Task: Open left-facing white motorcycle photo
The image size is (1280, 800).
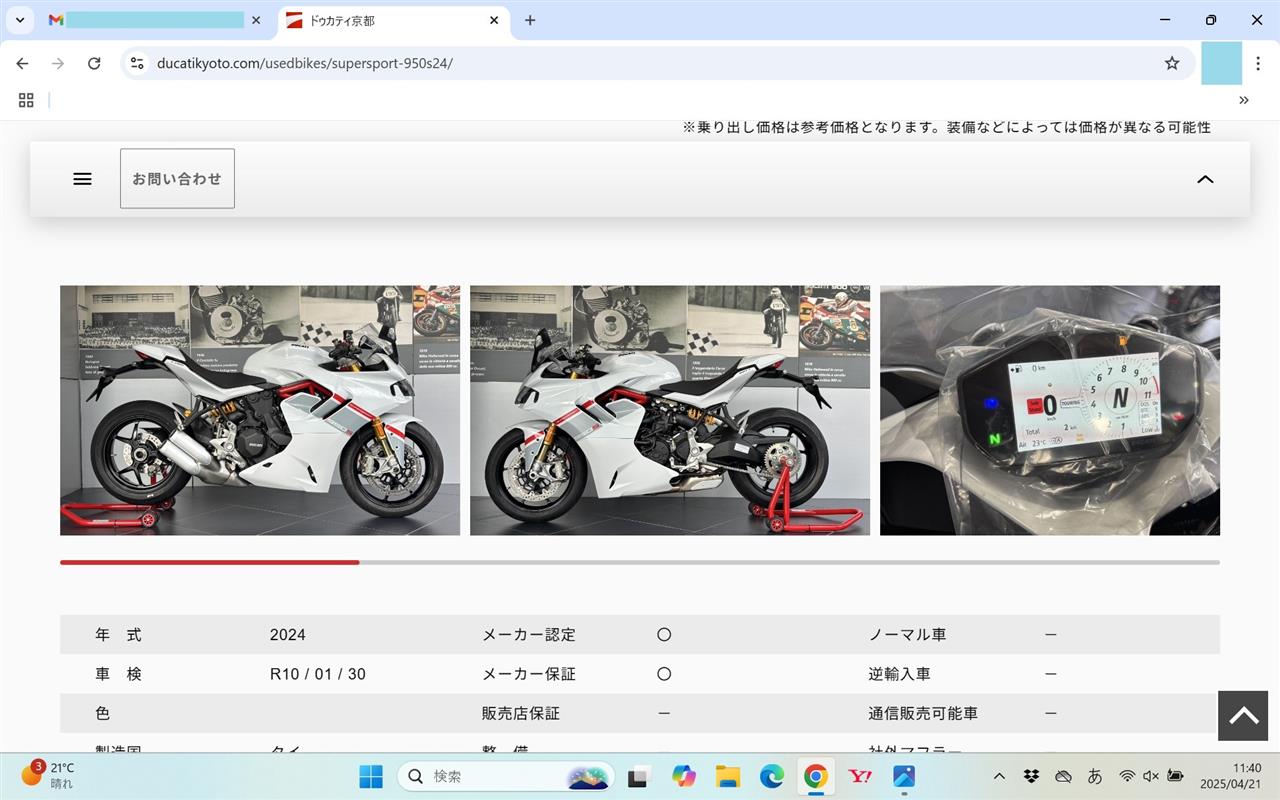Action: pos(260,410)
